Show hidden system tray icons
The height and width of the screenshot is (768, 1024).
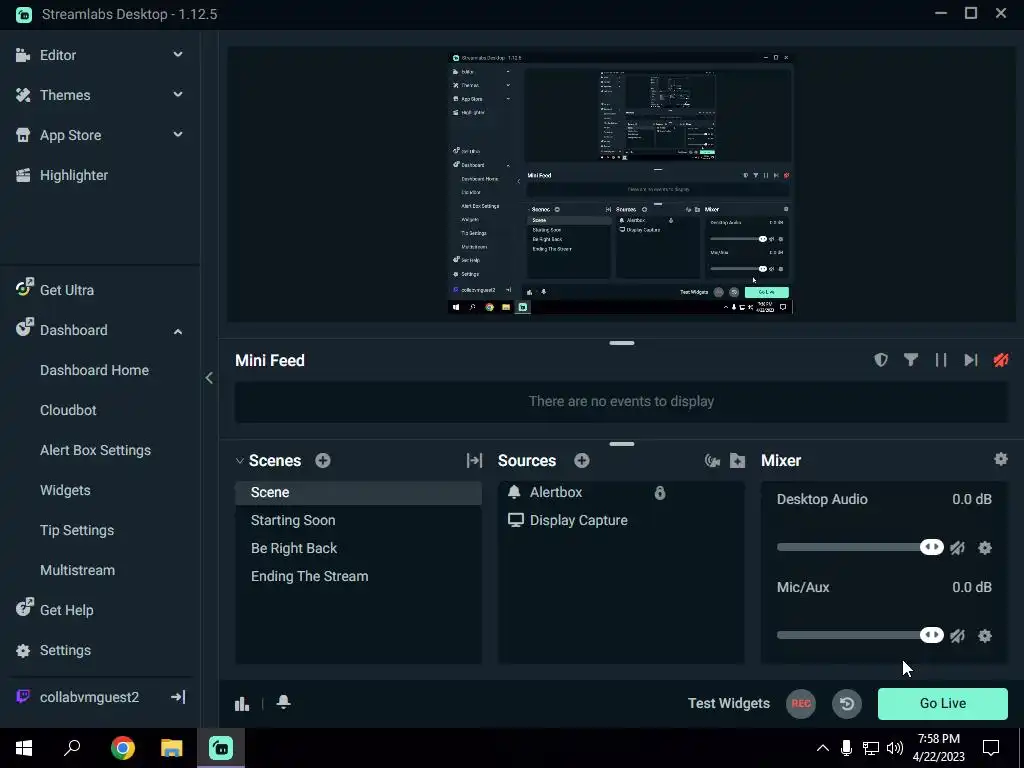pos(823,748)
